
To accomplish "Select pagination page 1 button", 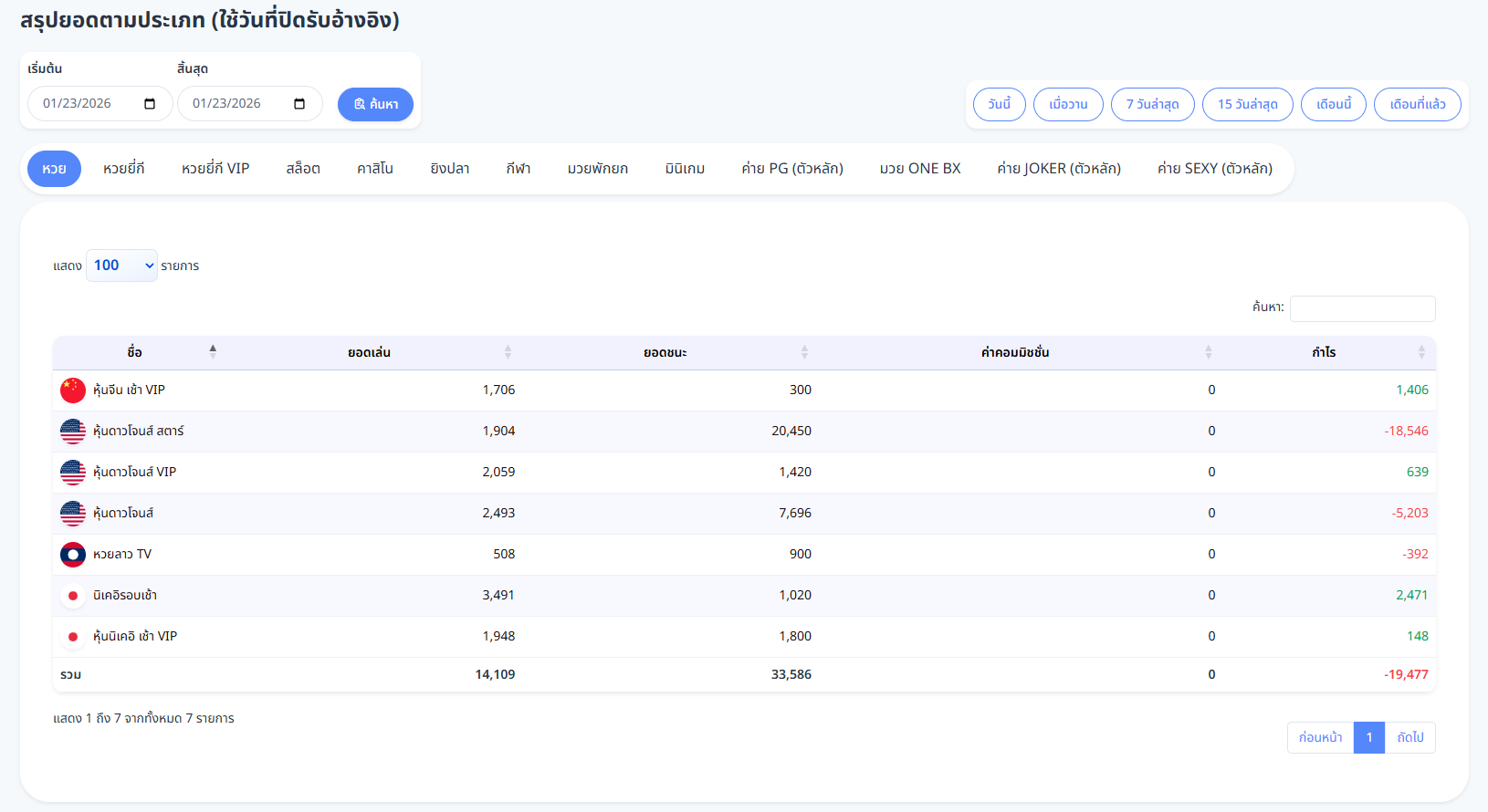I will 1368,737.
